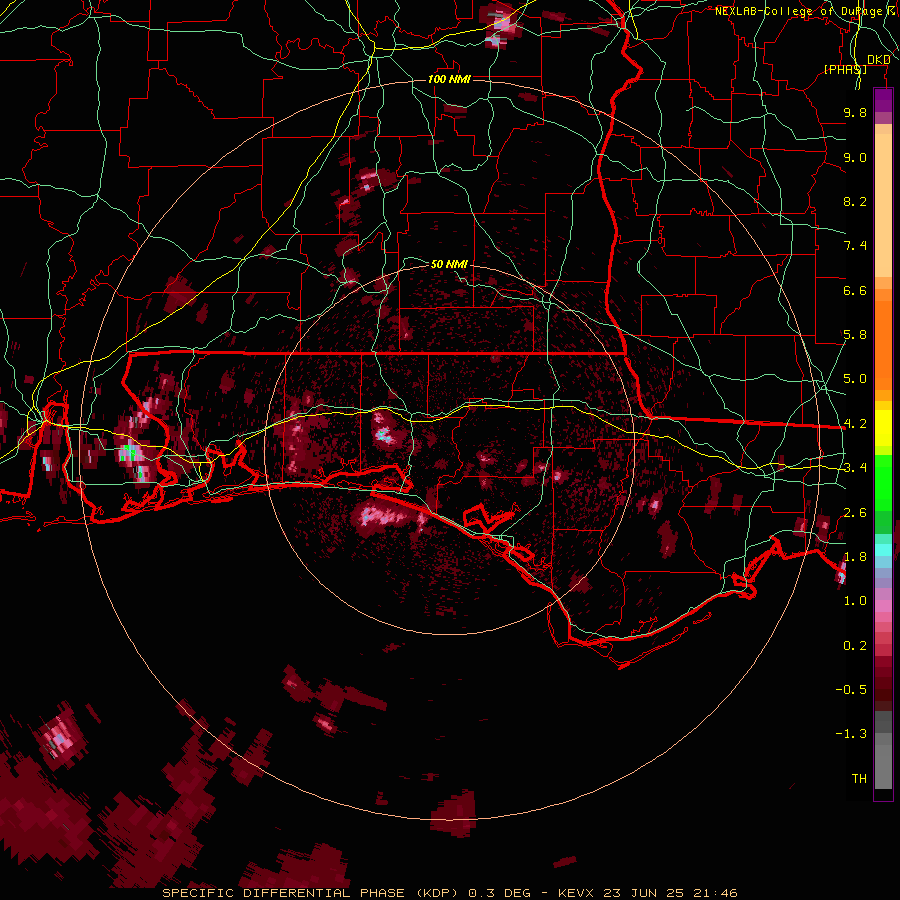Click the 2.6 scale value

point(855,513)
